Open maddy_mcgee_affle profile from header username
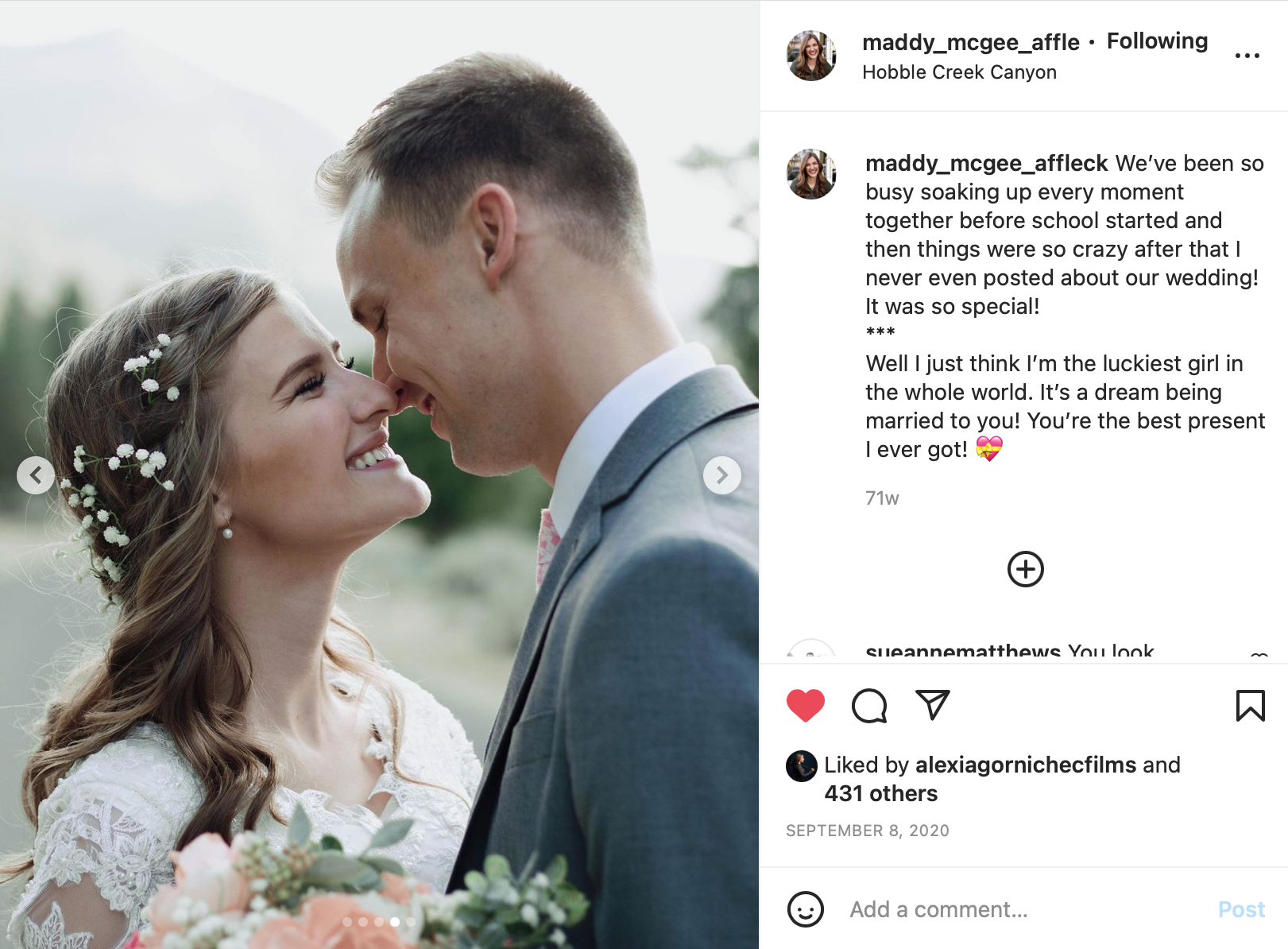This screenshot has width=1288, height=949. [x=970, y=42]
